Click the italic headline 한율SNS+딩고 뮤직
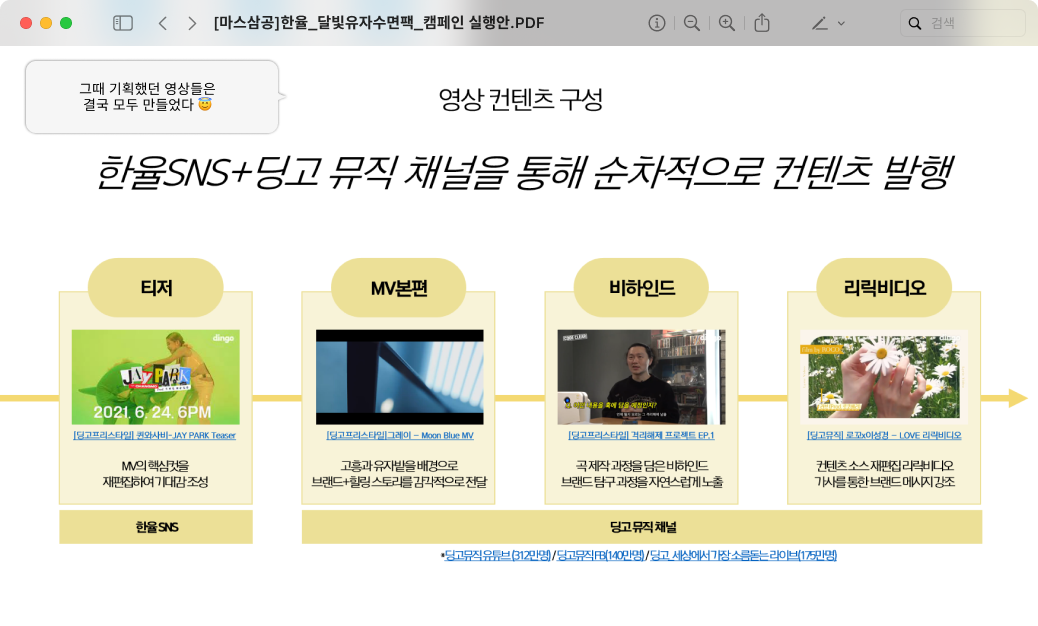Image resolution: width=1038 pixels, height=626 pixels. (x=524, y=173)
